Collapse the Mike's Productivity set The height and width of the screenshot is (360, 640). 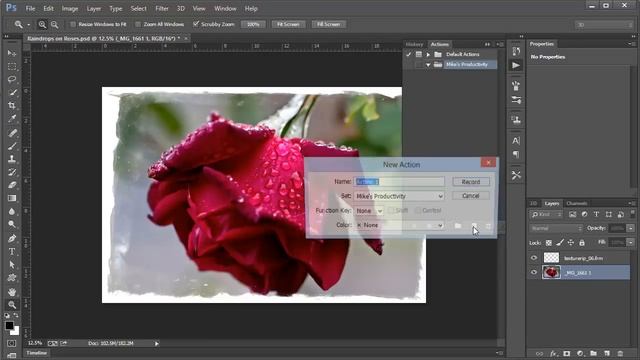pyautogui.click(x=428, y=65)
